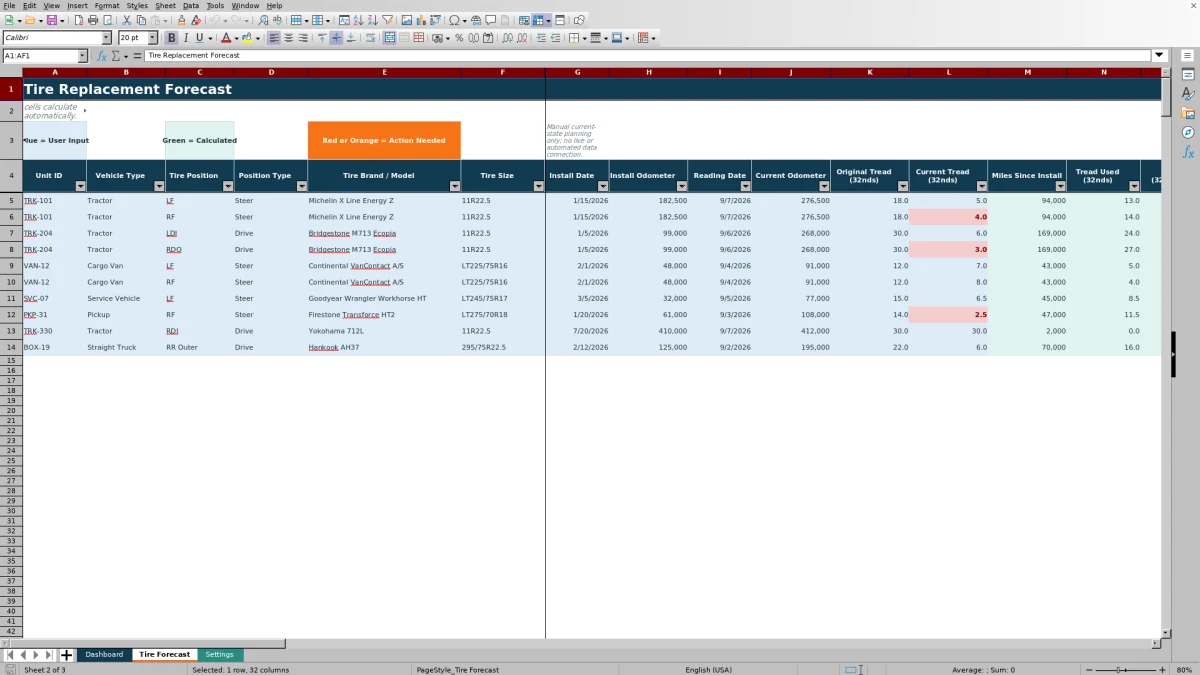Open Vehicle Type column filter dropdown

[x=159, y=186]
